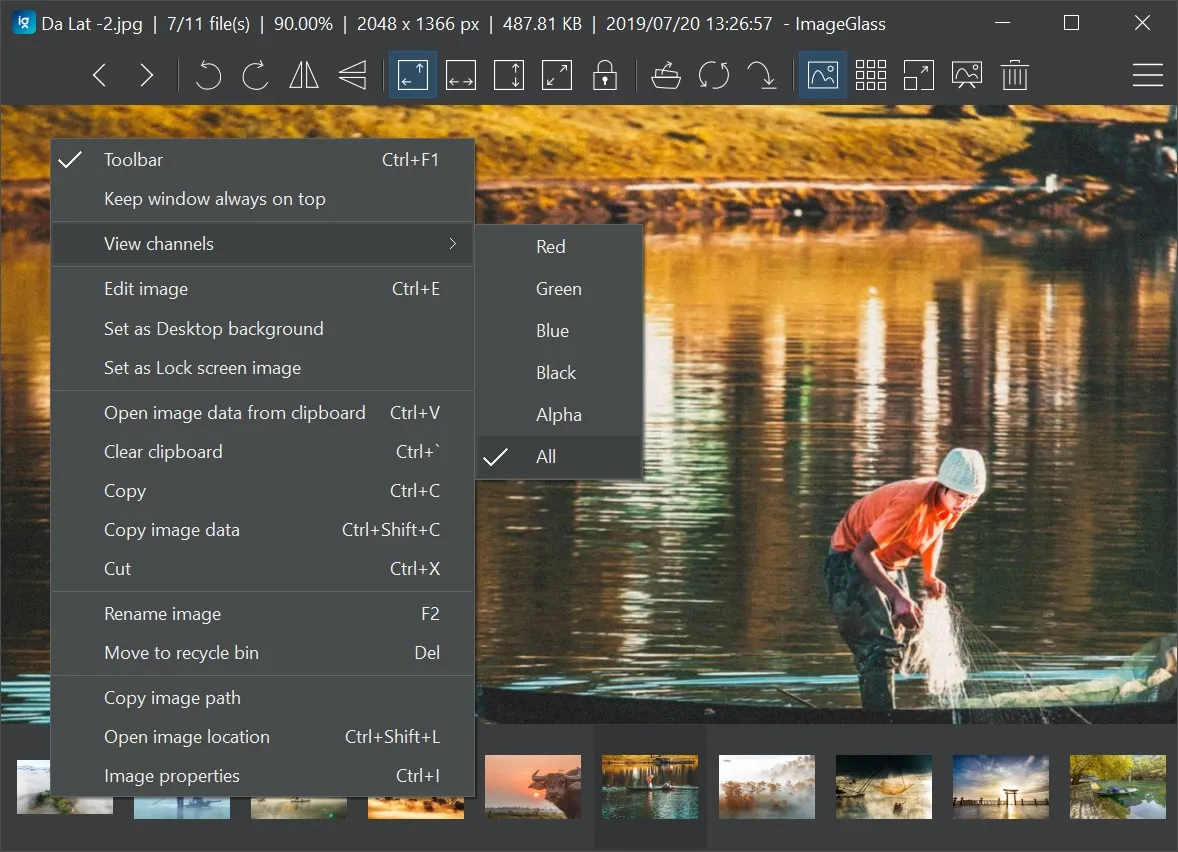The width and height of the screenshot is (1178, 852).
Task: Click the lock zoom ratio padlock icon
Action: tap(604, 76)
